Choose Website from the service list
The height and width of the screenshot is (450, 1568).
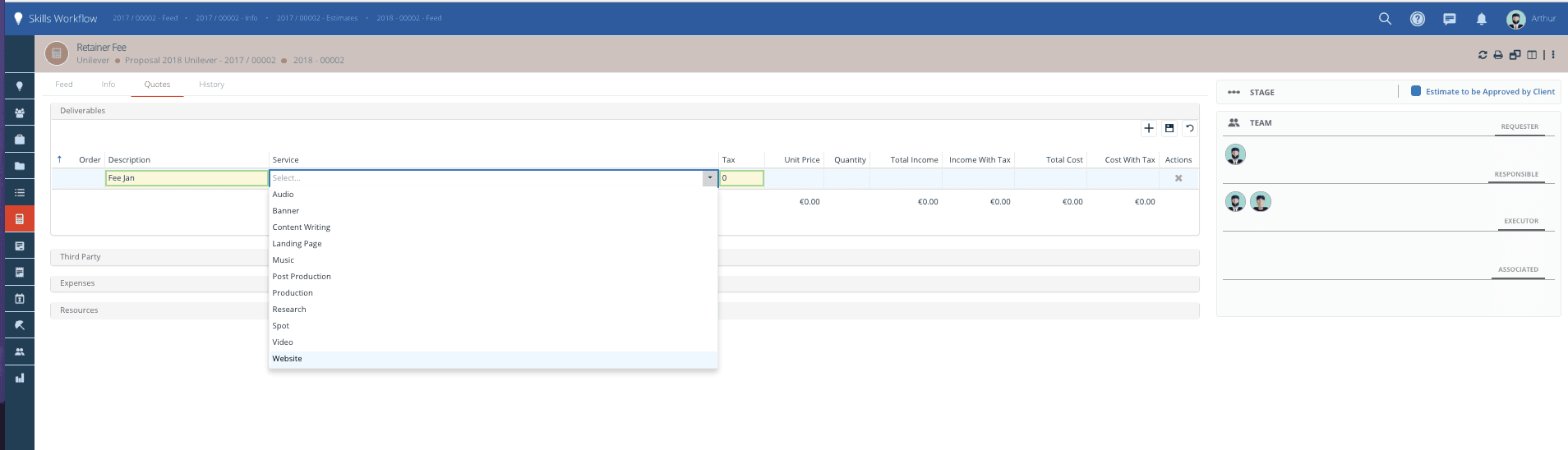[x=288, y=359]
